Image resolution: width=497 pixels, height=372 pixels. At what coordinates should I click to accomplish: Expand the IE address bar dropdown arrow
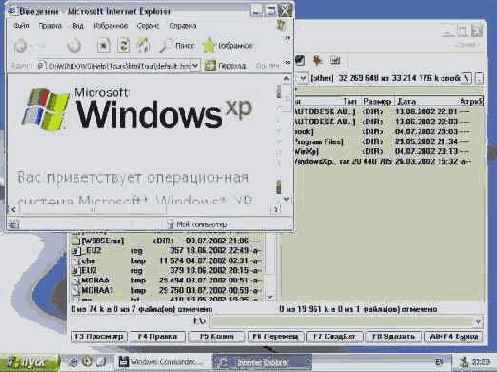(195, 66)
